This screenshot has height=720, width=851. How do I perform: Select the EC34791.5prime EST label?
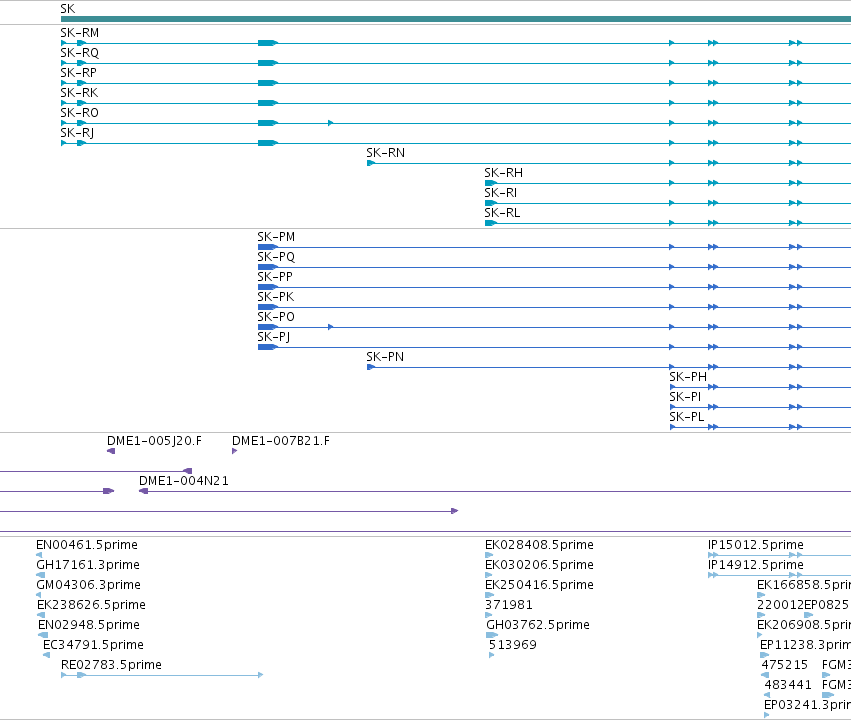click(x=93, y=646)
